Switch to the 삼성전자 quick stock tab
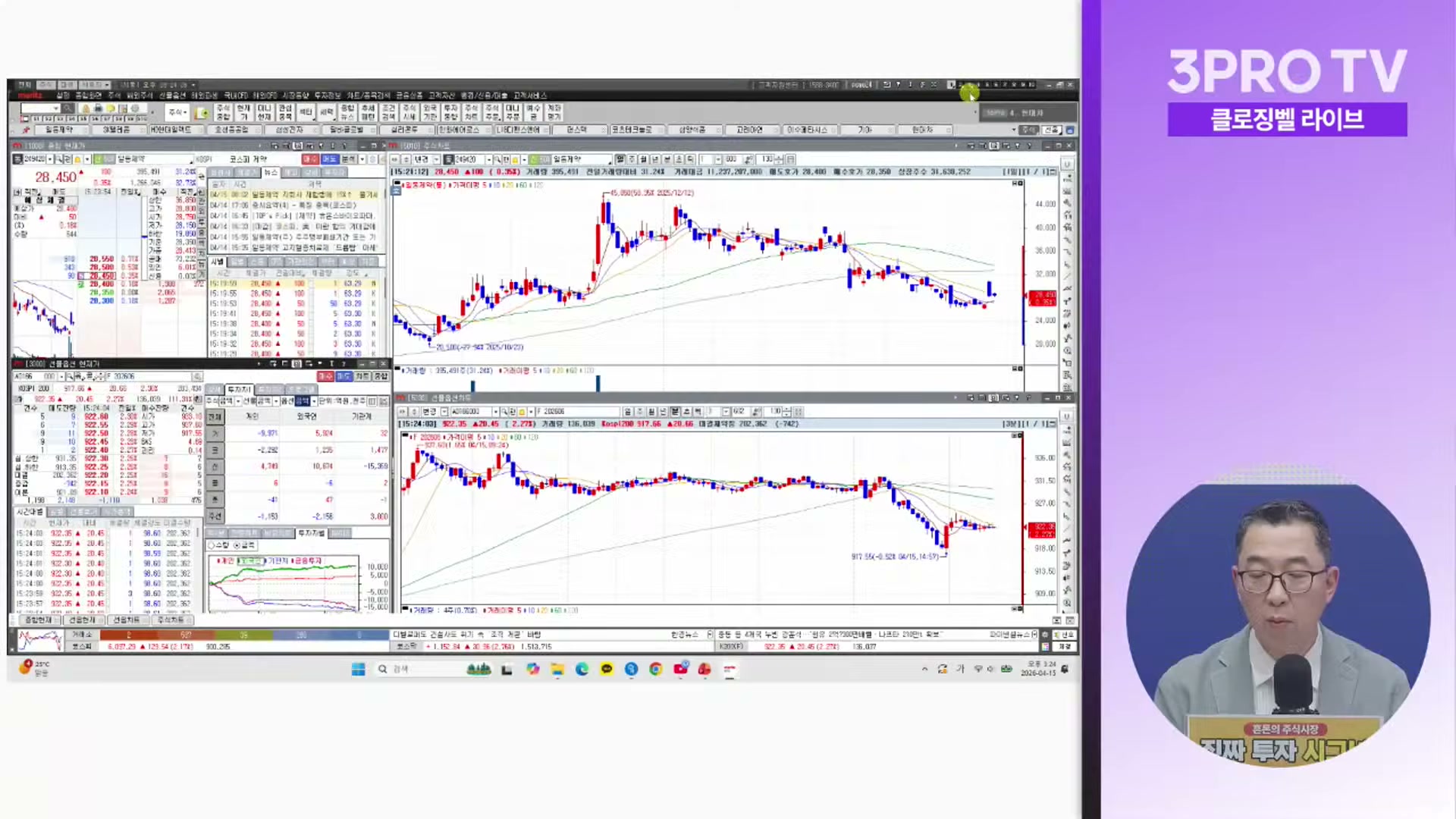 point(289,130)
